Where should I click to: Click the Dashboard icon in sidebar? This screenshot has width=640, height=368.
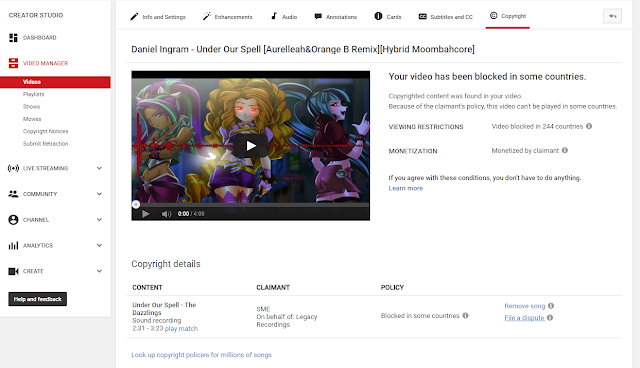(x=13, y=38)
